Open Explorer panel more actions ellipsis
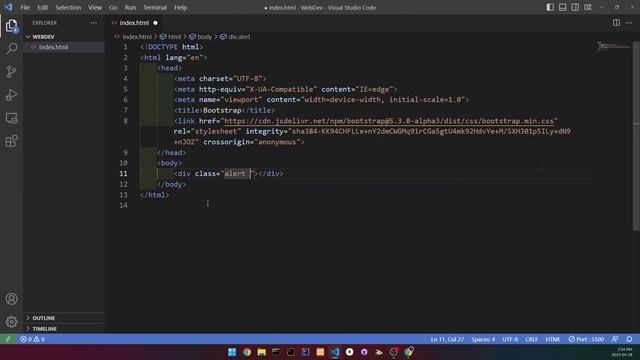The image size is (640, 360). [x=93, y=23]
